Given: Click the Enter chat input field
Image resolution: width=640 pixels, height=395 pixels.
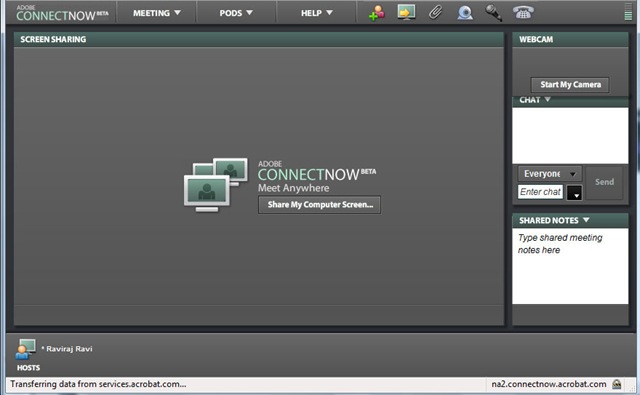Looking at the screenshot, I should pos(540,192).
